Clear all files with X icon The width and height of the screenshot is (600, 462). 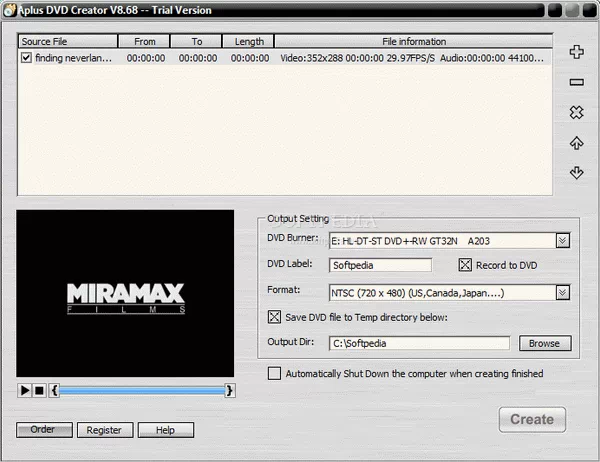coord(576,112)
